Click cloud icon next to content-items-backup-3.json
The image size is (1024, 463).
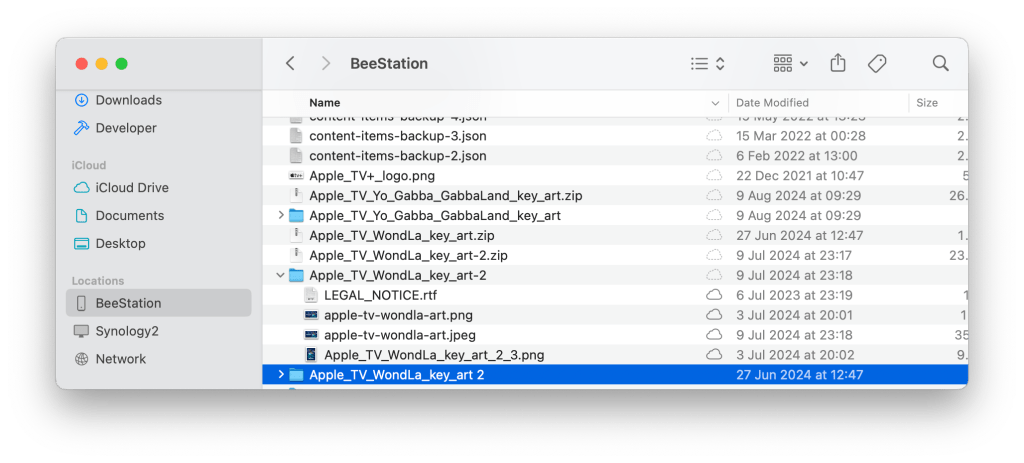coord(714,135)
